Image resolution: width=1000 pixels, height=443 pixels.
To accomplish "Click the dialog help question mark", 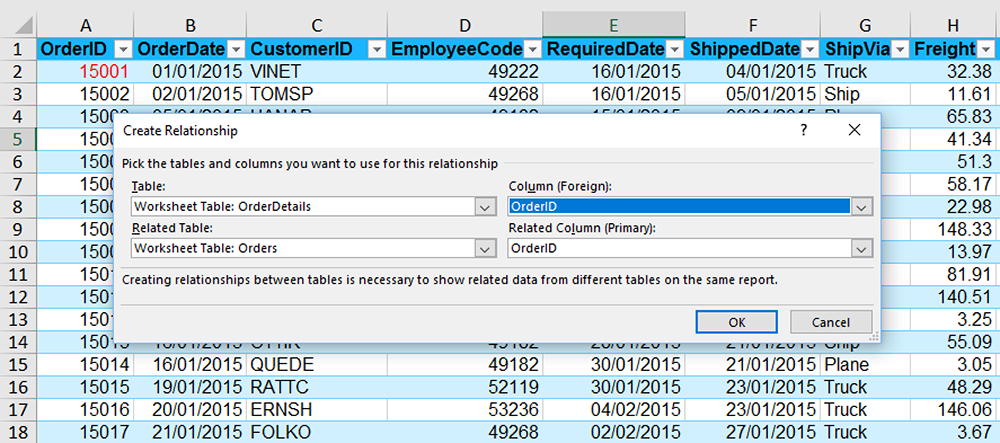I will [804, 130].
